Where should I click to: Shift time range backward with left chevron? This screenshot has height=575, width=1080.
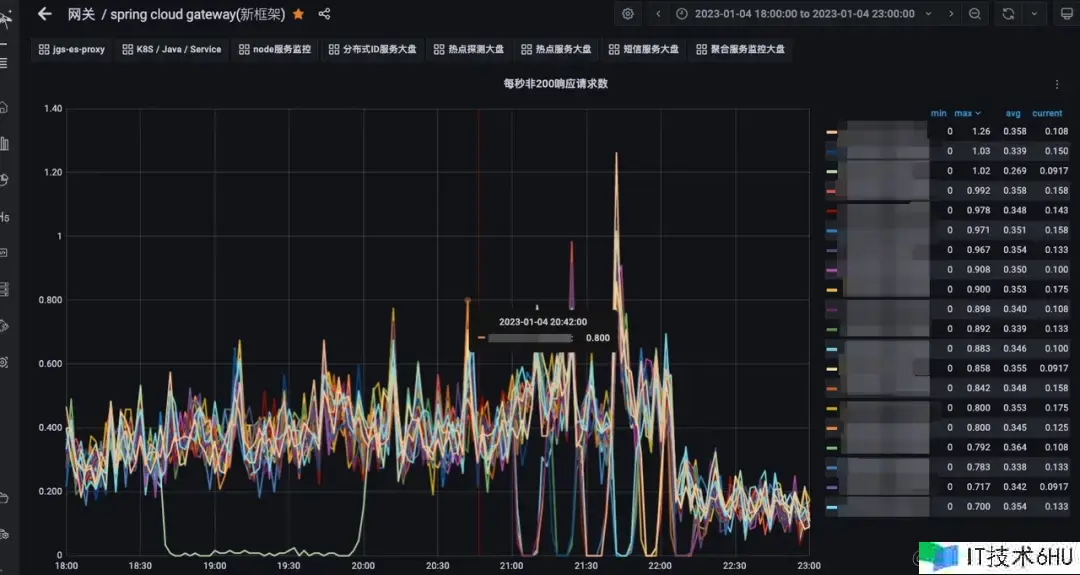(658, 14)
